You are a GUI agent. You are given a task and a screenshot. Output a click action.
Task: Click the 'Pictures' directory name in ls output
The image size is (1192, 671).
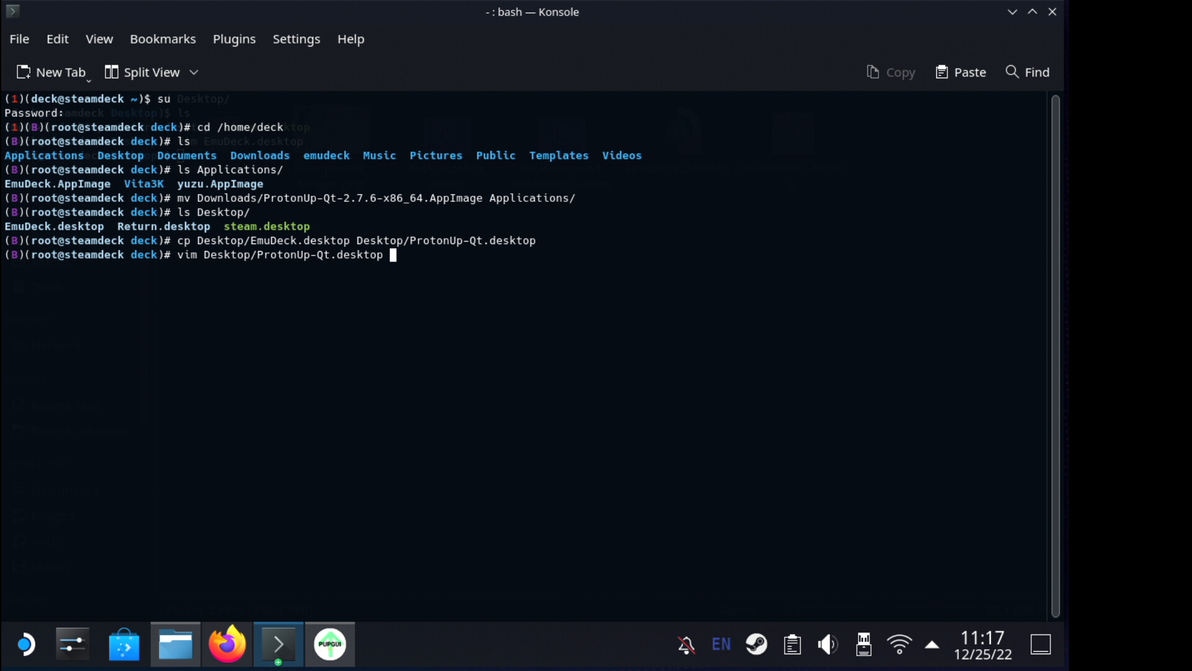click(x=436, y=155)
